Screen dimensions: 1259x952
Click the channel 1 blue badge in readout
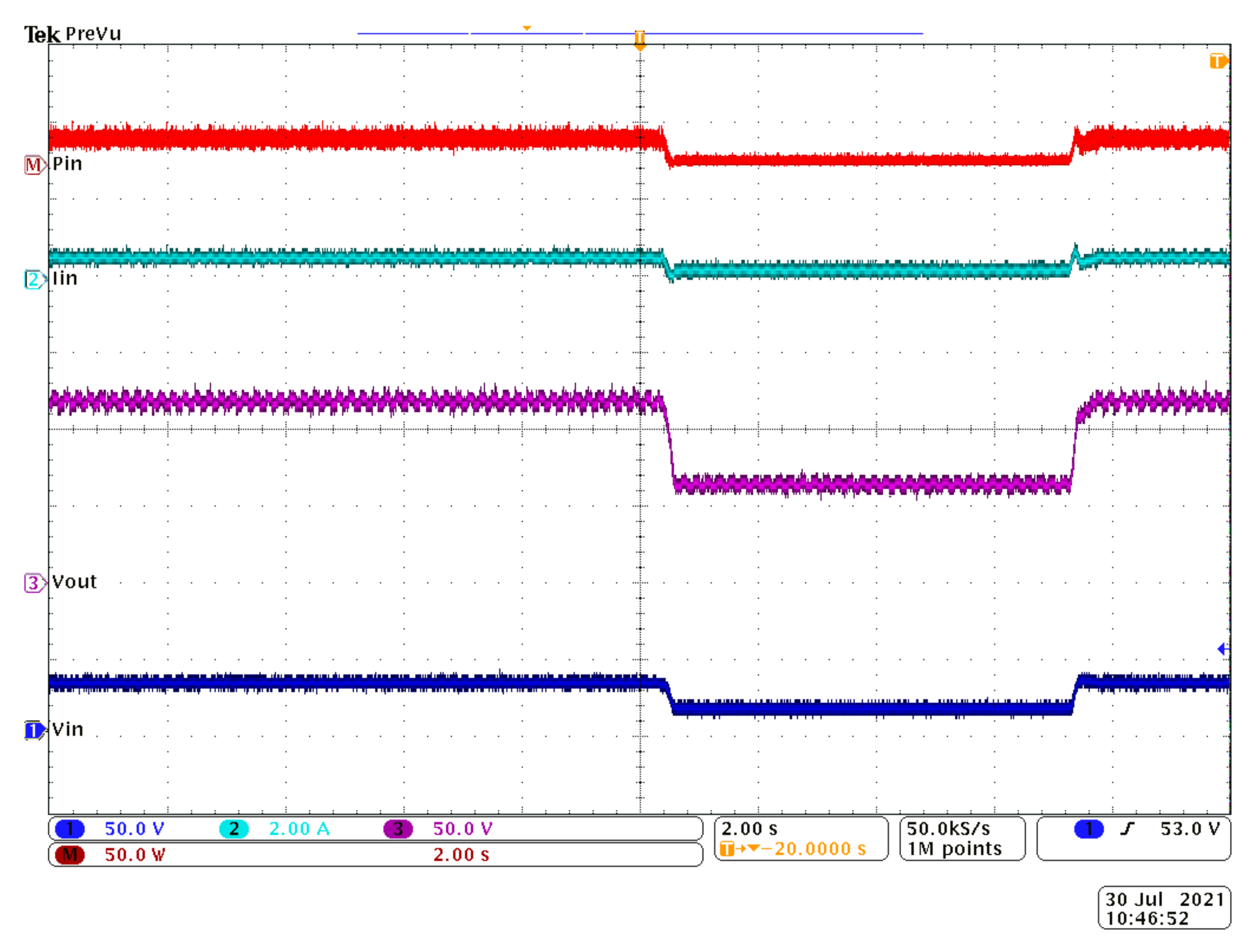click(69, 829)
